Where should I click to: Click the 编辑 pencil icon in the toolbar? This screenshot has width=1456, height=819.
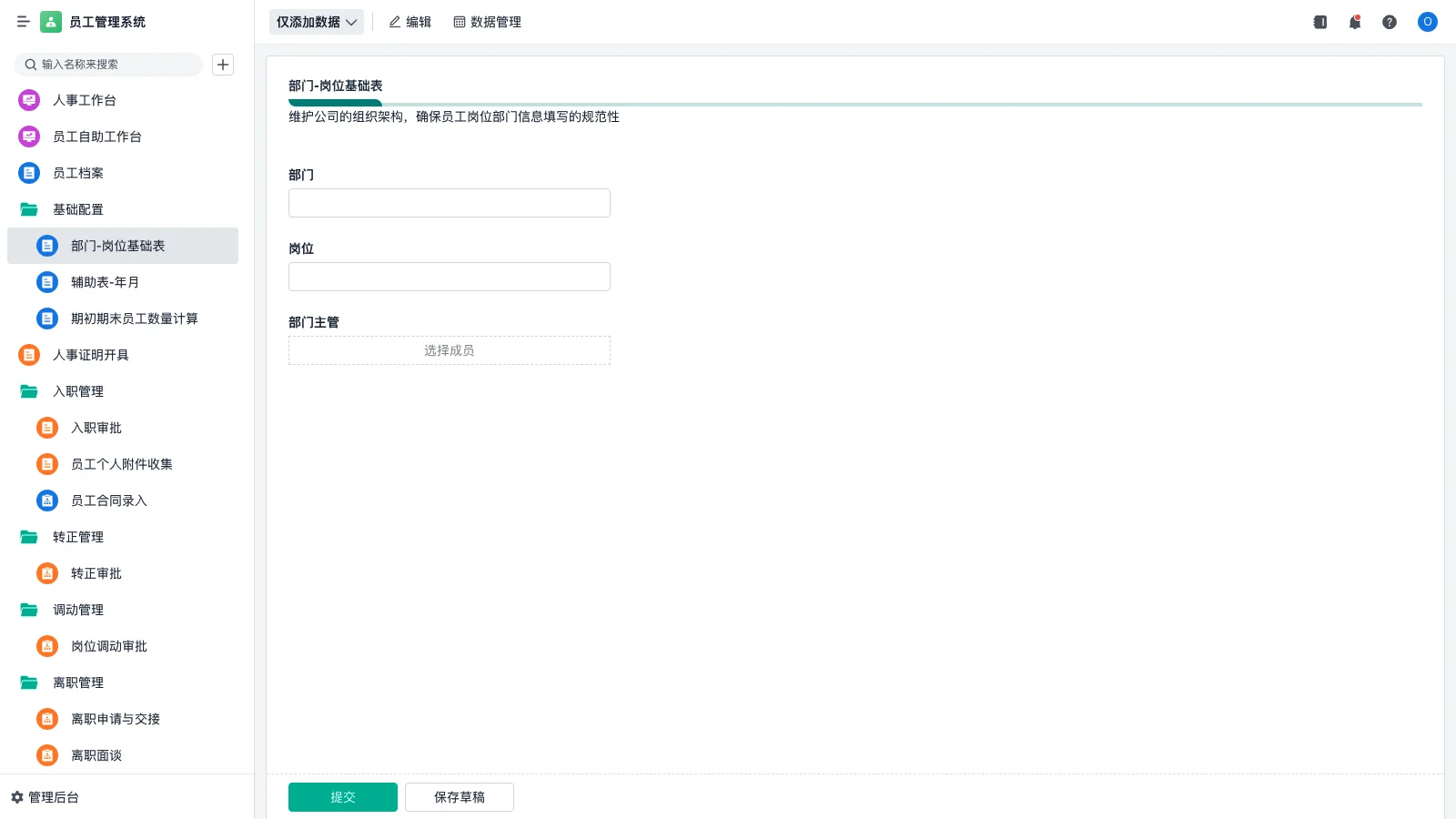(x=409, y=22)
